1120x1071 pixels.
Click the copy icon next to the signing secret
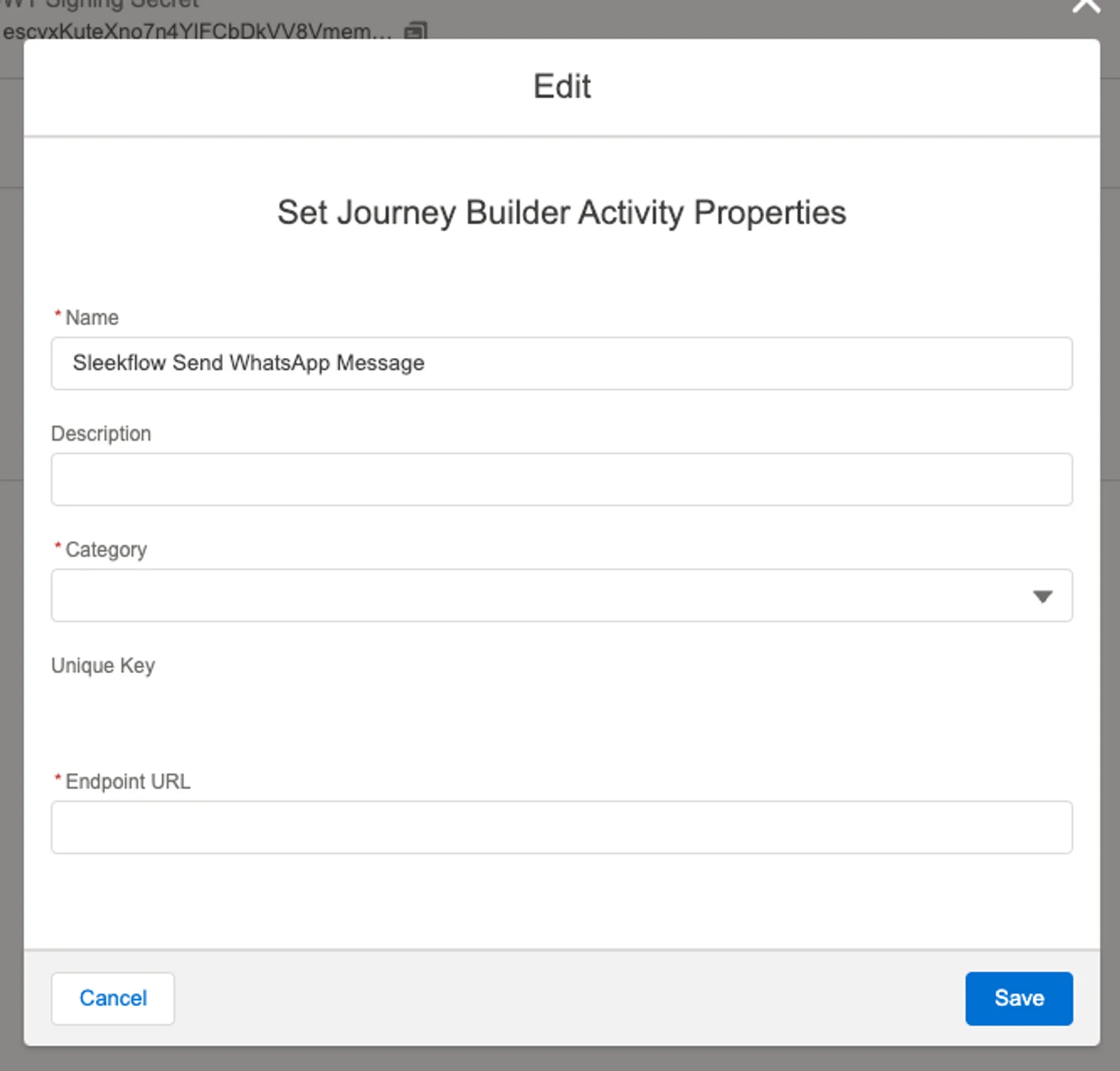(416, 31)
